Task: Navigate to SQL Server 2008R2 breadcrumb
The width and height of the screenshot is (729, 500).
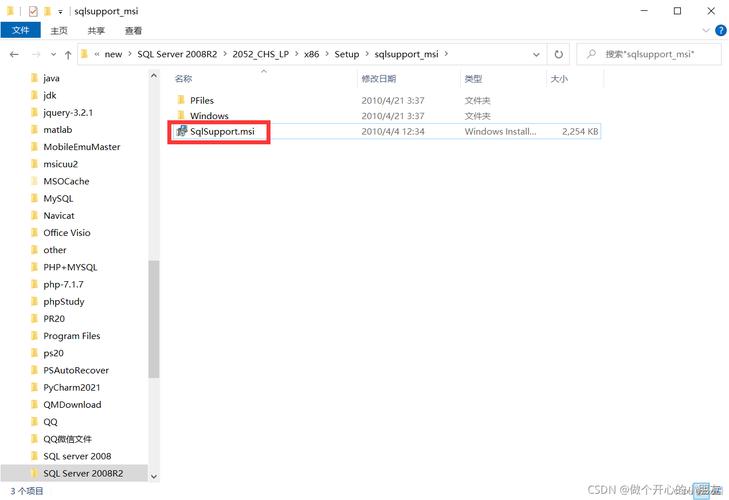Action: tap(177, 54)
